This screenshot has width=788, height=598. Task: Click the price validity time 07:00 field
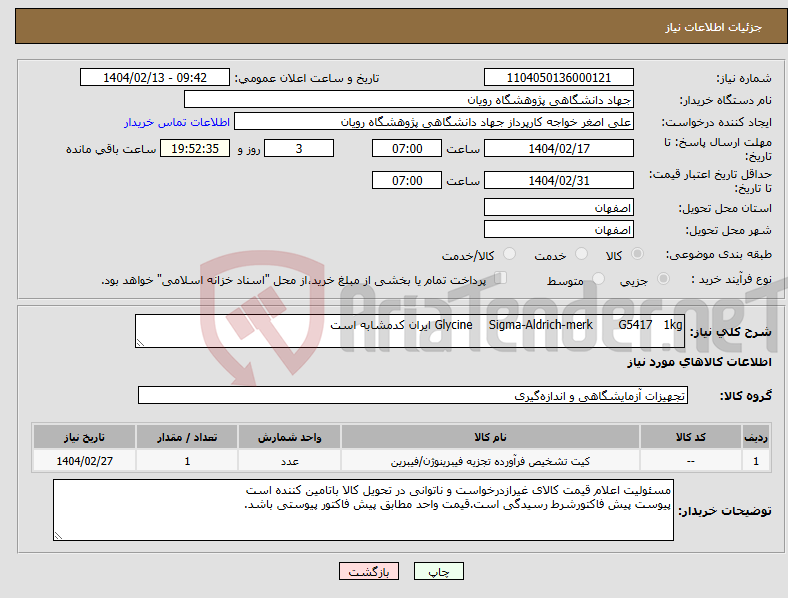[407, 180]
